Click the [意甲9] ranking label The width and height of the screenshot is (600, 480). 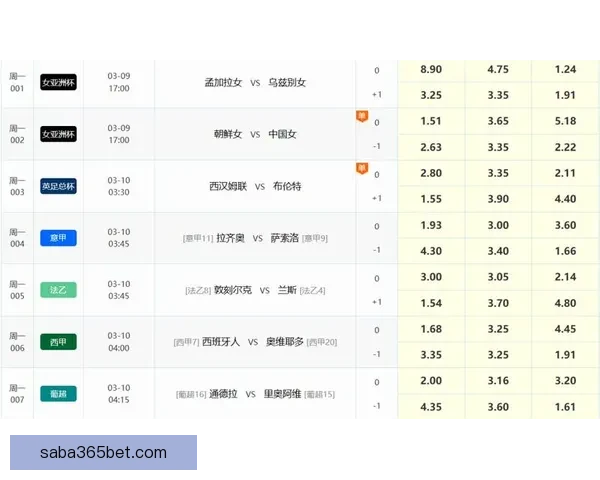coord(315,238)
